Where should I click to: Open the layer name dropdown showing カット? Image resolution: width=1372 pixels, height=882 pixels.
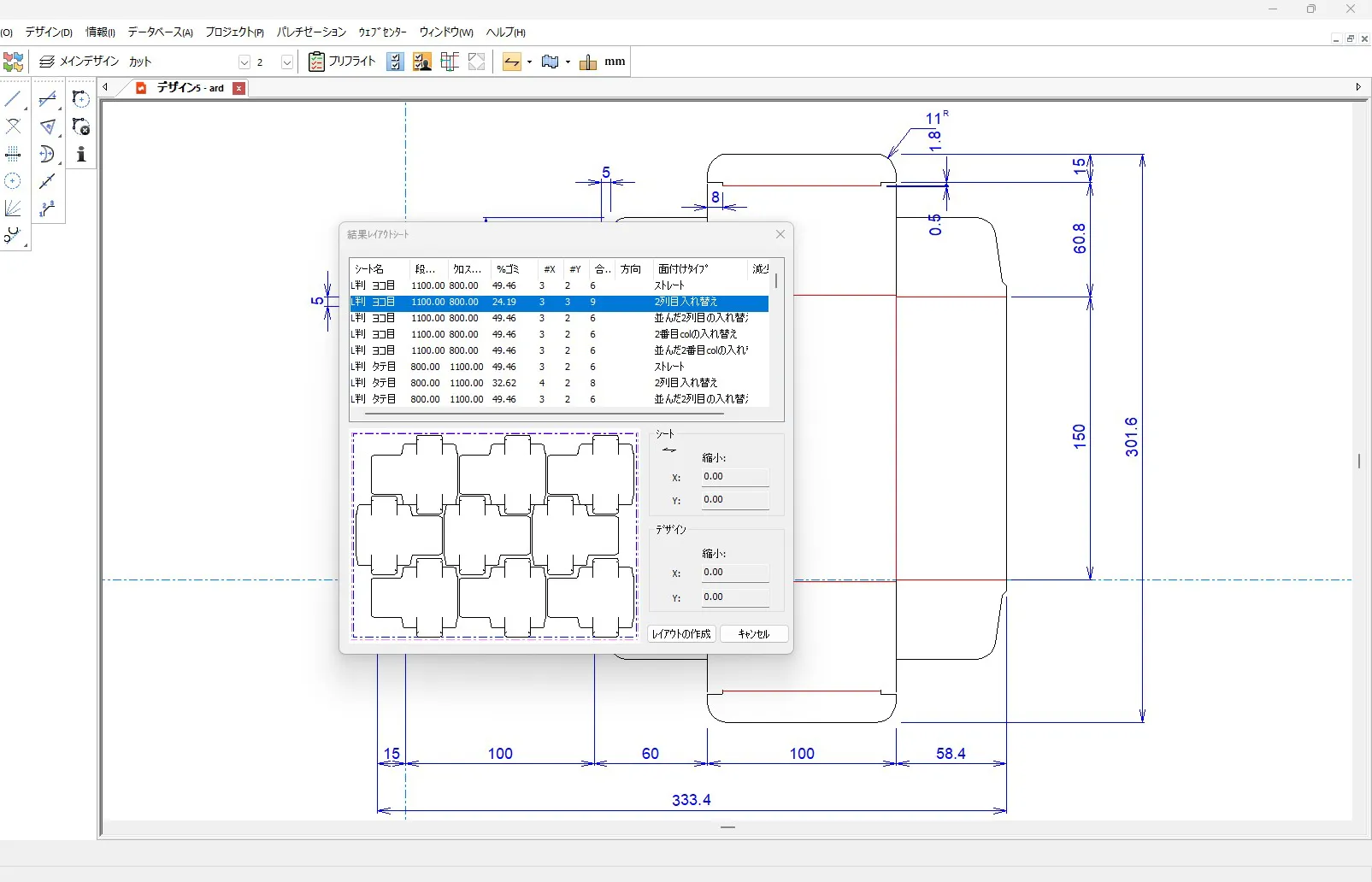(x=244, y=62)
